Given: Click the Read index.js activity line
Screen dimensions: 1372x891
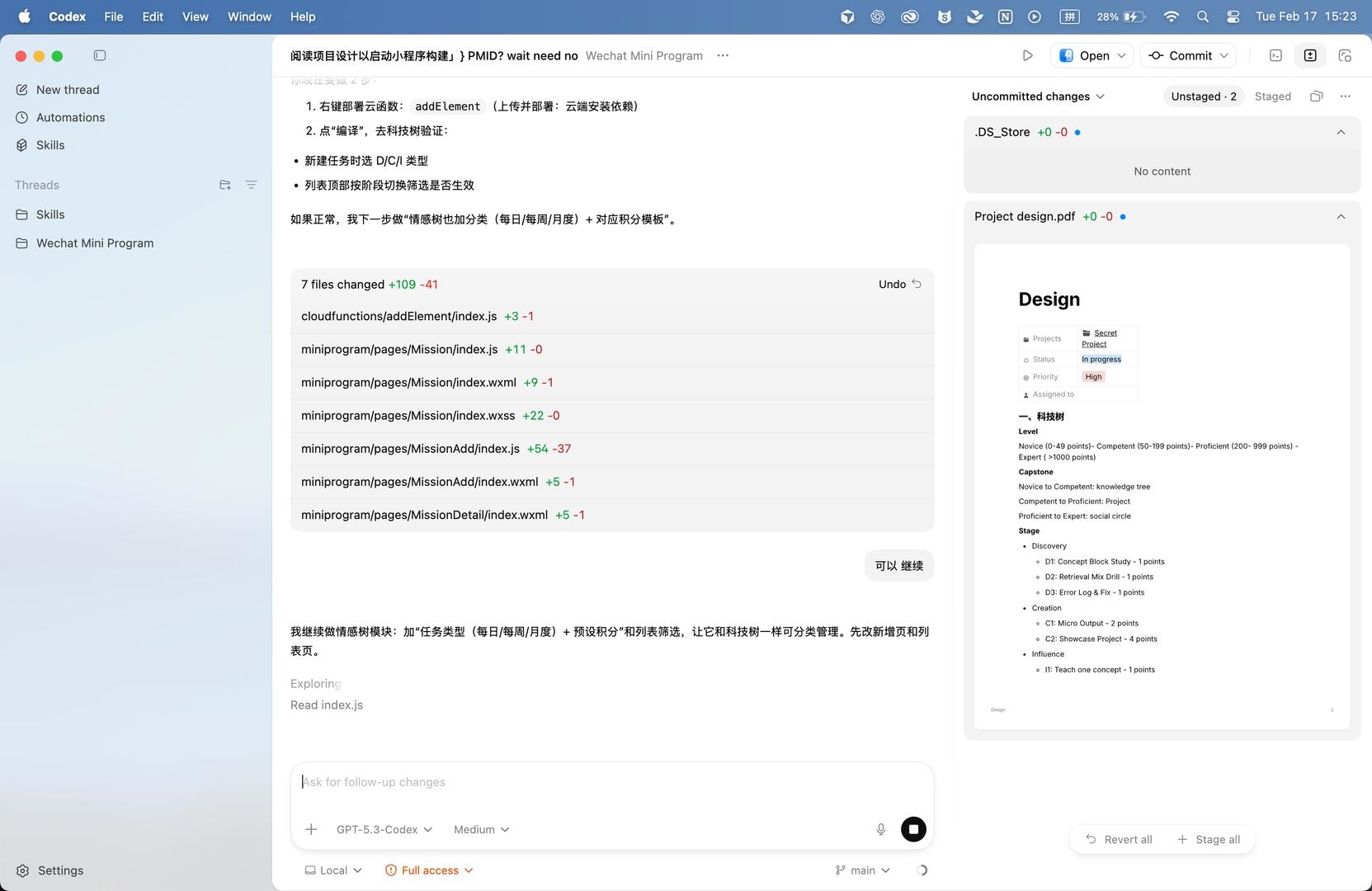Looking at the screenshot, I should tap(327, 705).
